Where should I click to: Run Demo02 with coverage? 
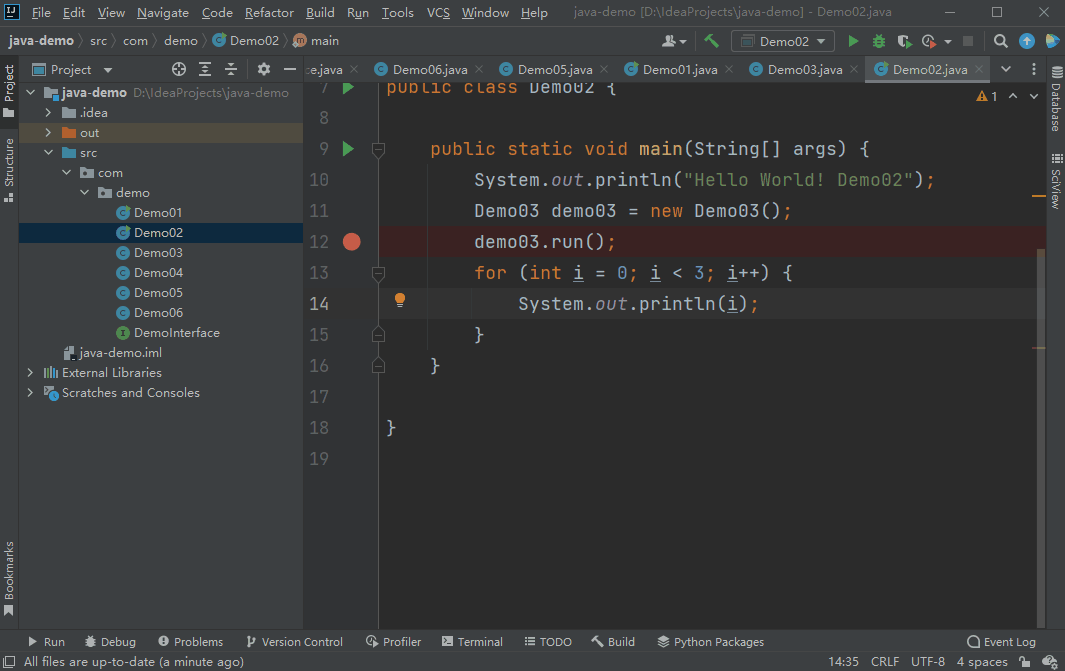point(904,41)
